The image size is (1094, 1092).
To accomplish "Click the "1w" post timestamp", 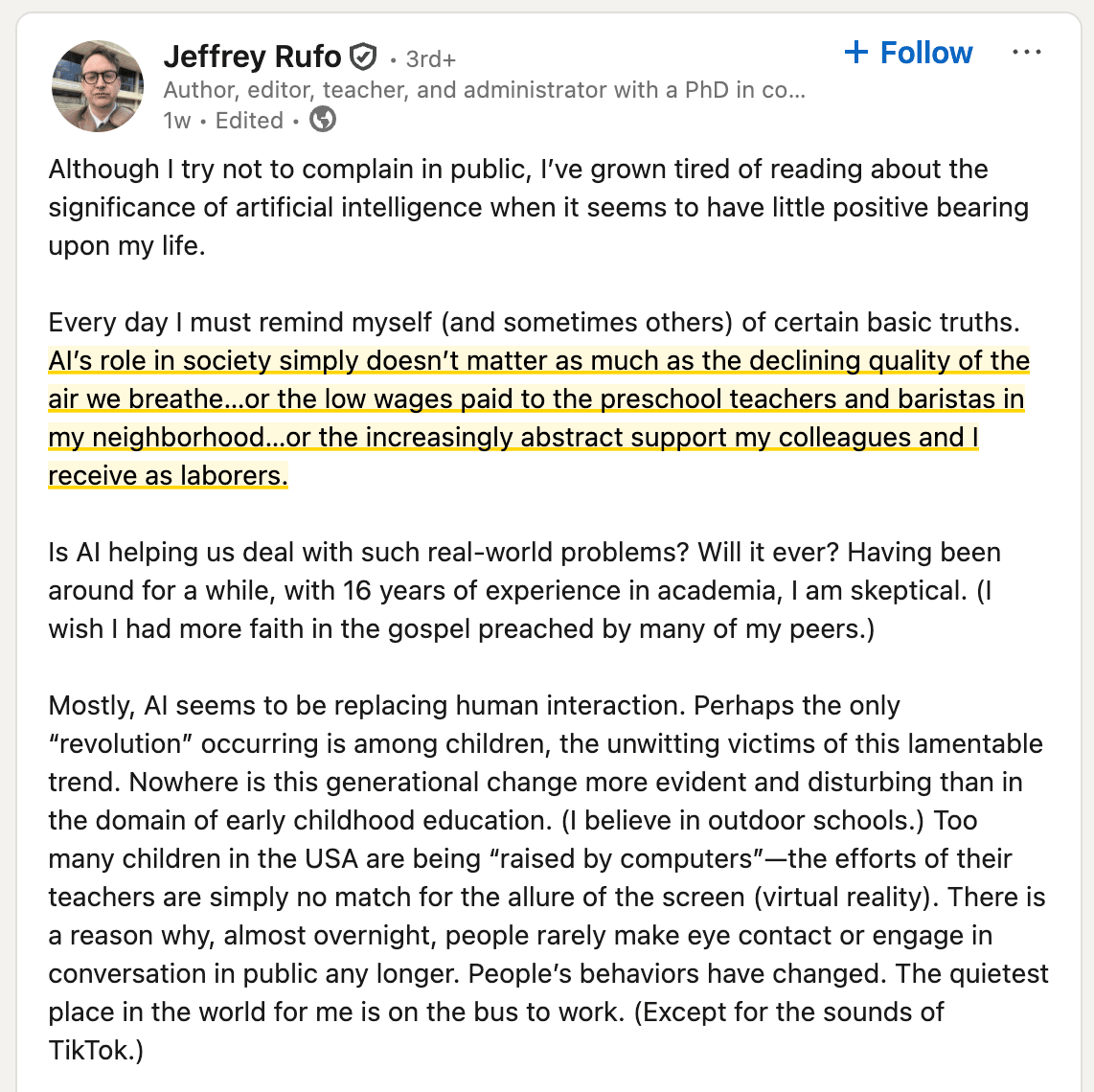I will (177, 121).
